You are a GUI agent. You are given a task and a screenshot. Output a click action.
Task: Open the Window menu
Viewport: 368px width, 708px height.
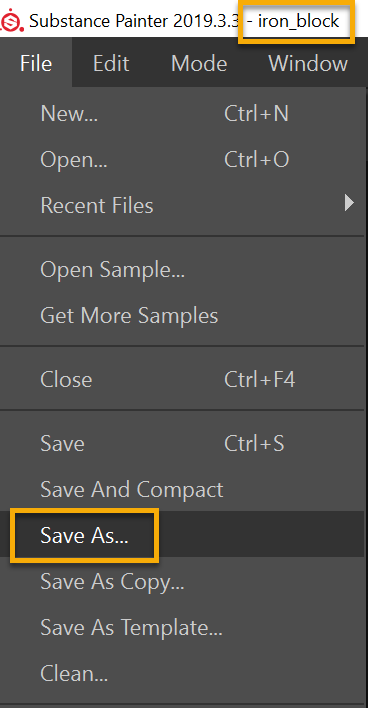click(x=308, y=64)
